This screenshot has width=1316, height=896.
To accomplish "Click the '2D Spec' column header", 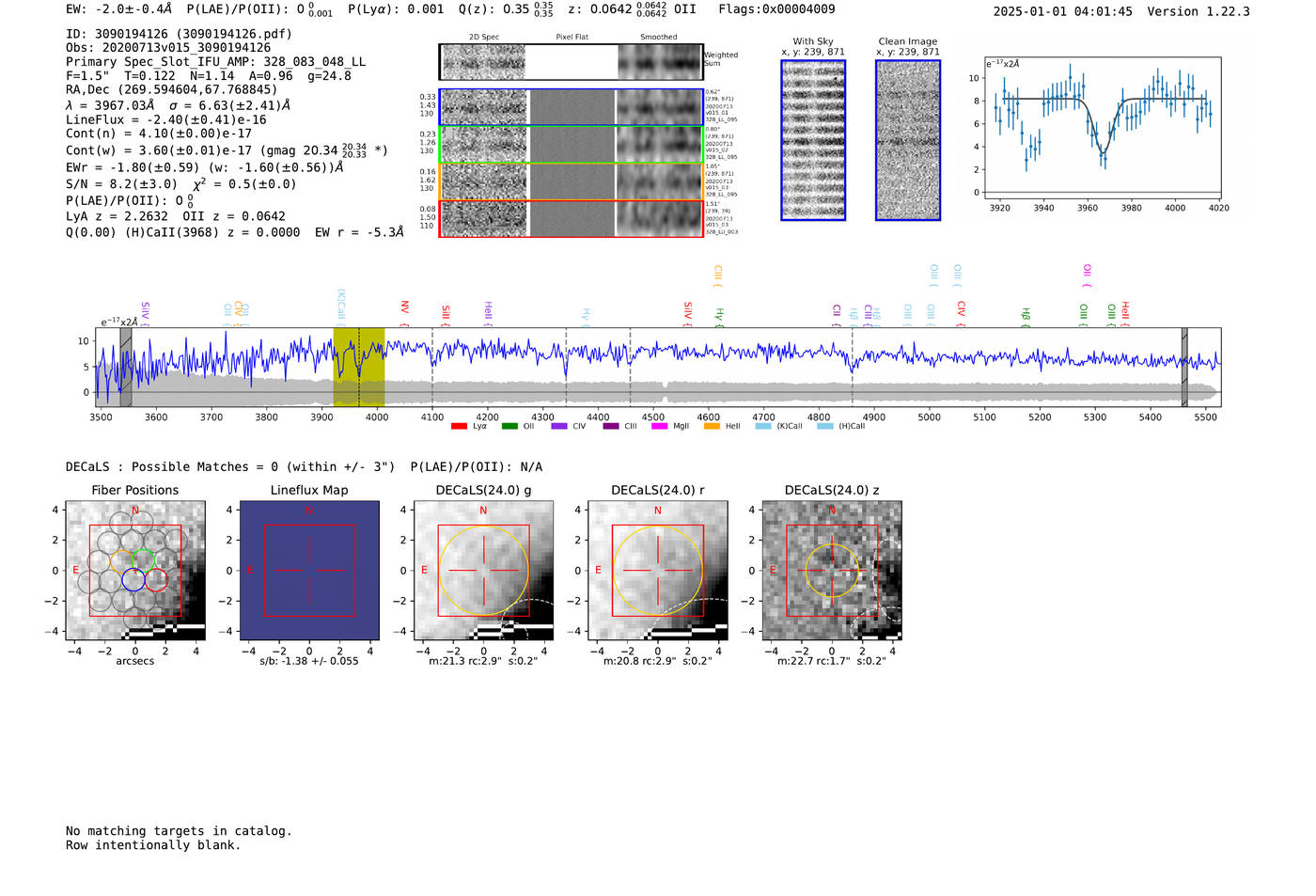I will click(x=484, y=38).
